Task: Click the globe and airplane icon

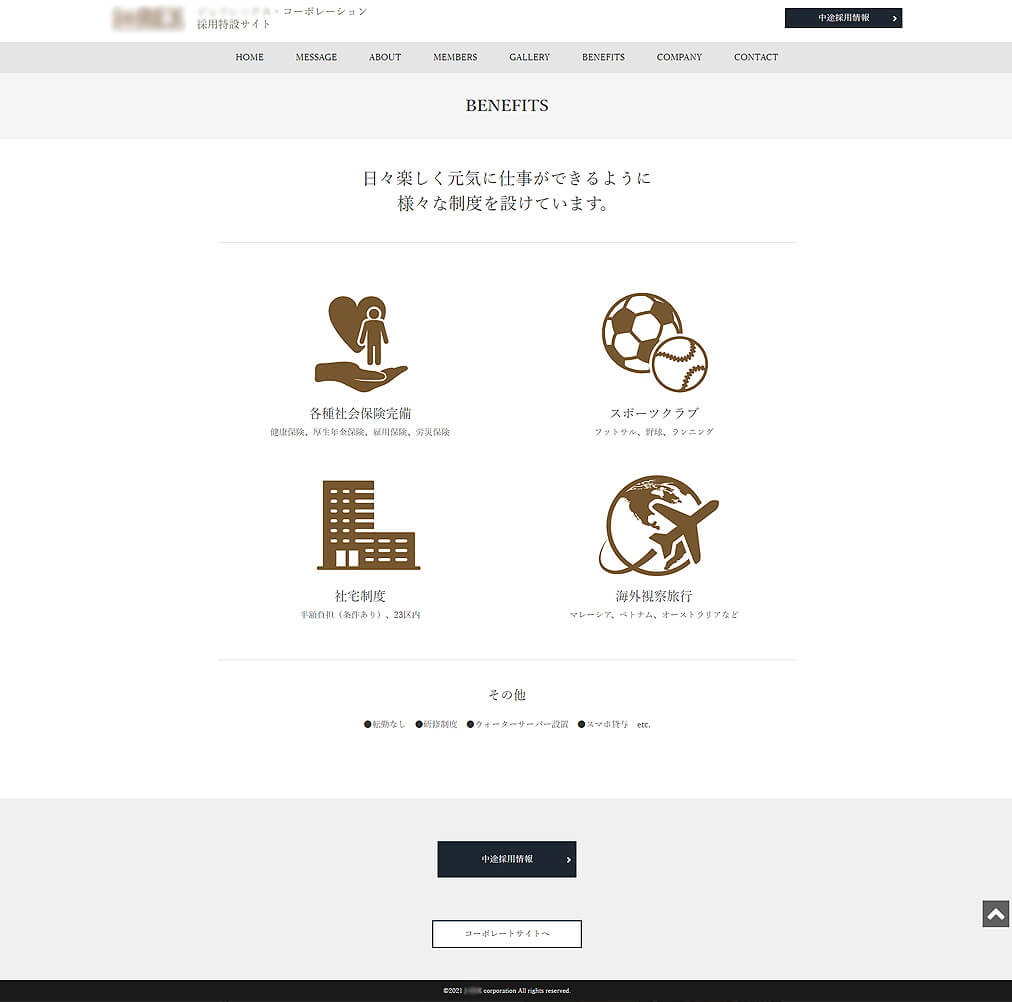Action: [x=657, y=525]
